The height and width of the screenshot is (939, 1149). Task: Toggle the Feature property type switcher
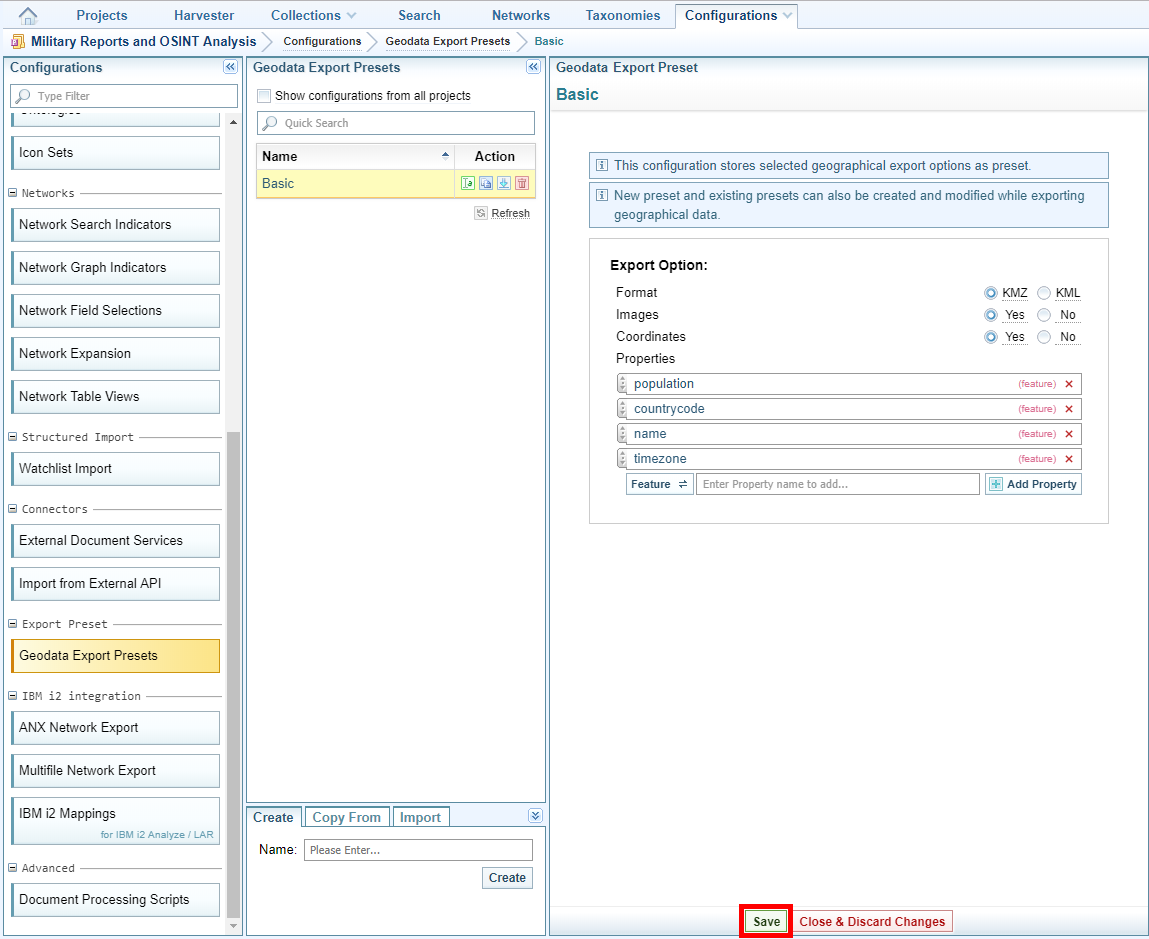pos(659,484)
